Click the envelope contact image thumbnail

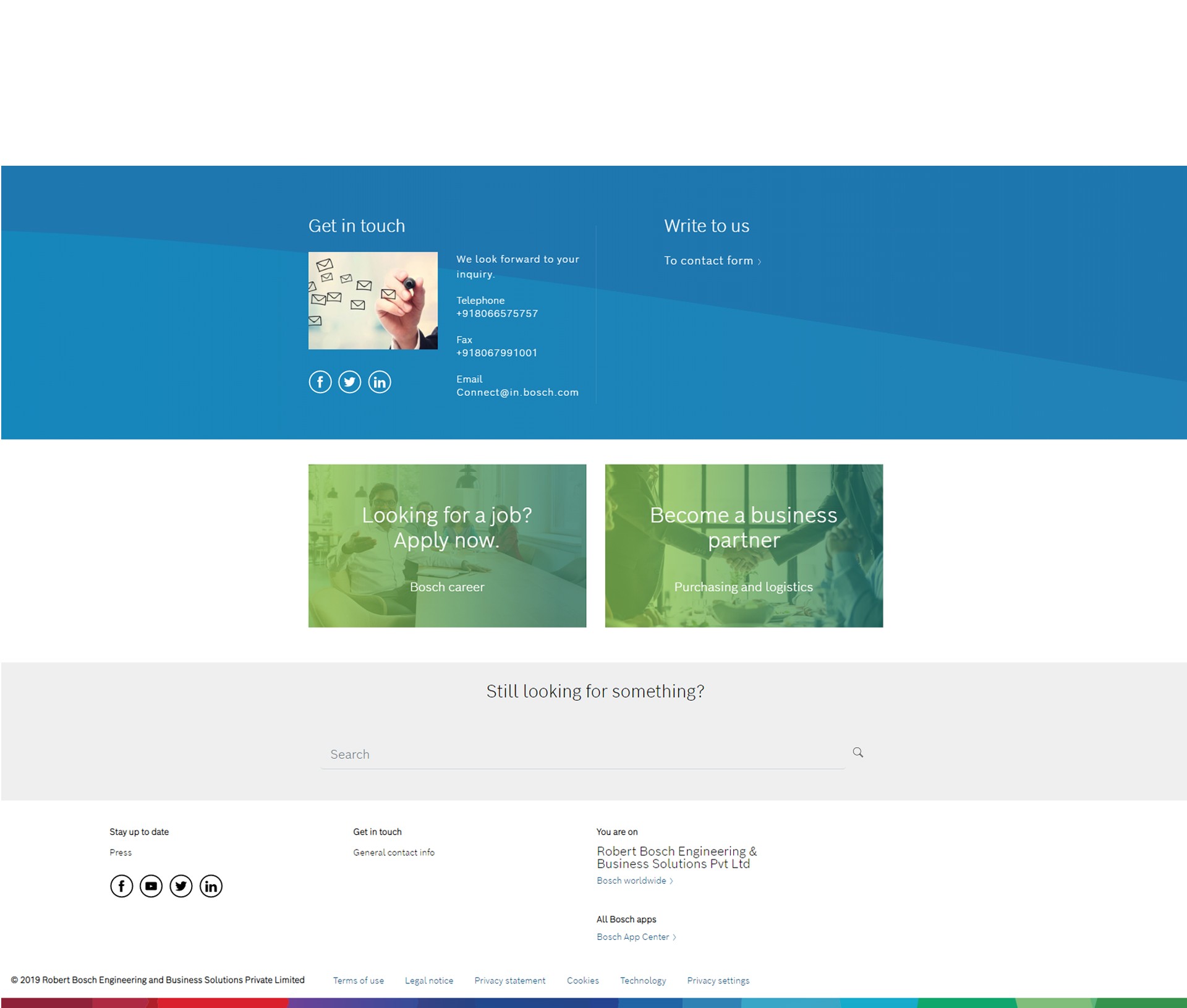373,301
